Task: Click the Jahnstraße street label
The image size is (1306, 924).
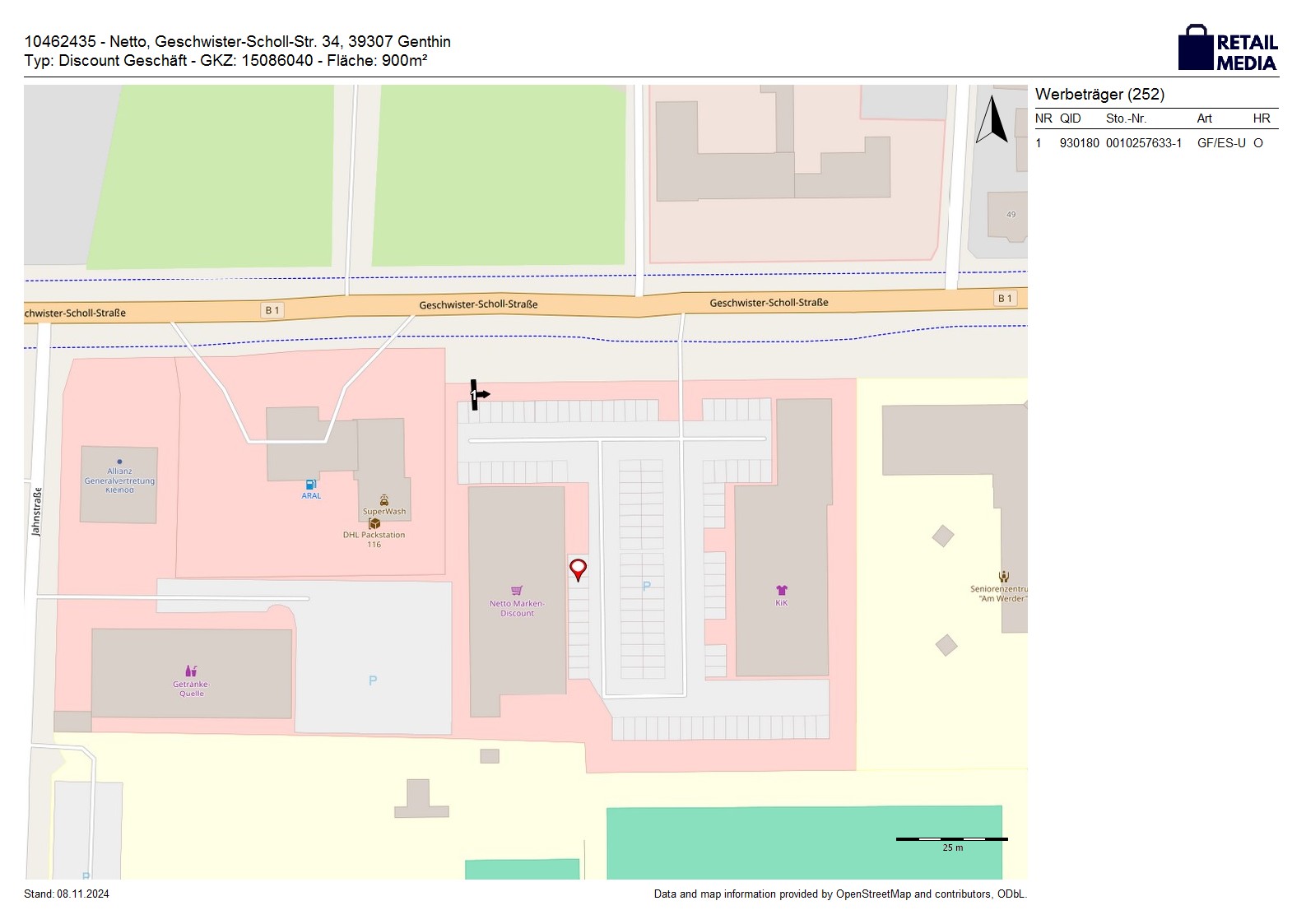Action: pos(36,512)
